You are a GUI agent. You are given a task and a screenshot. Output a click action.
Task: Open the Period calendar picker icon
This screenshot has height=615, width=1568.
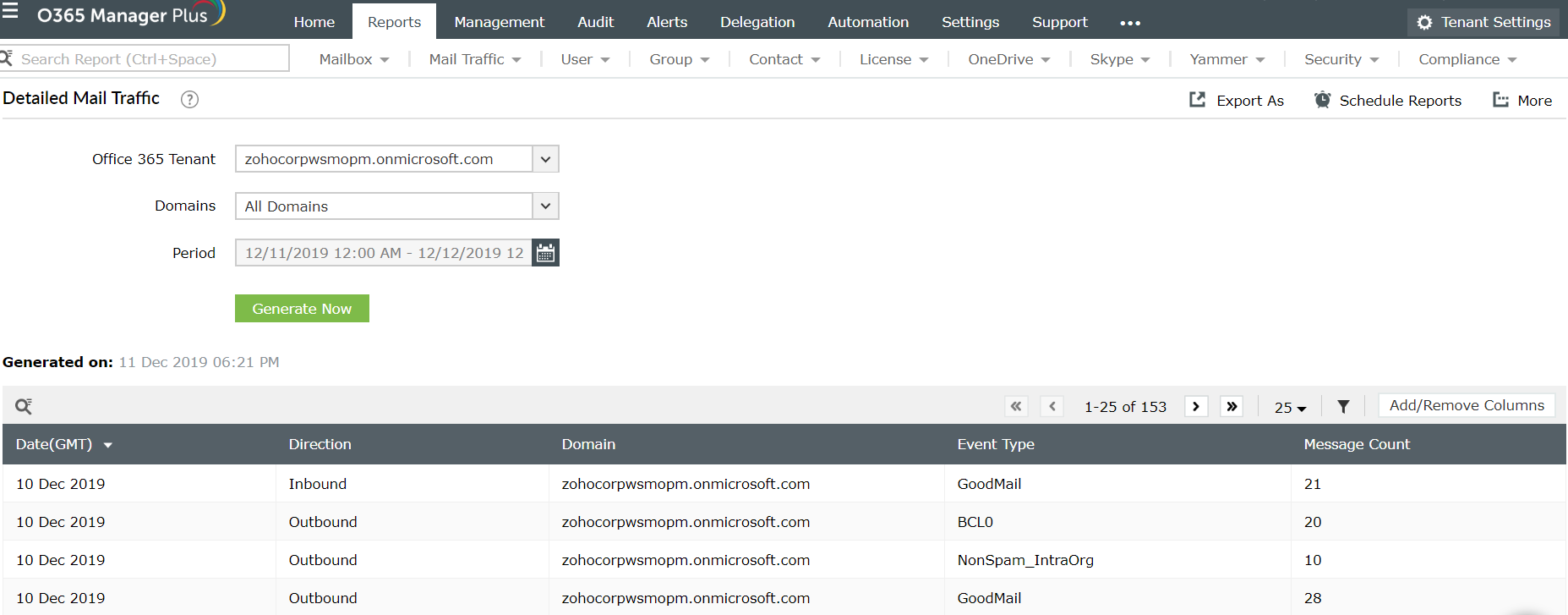[x=546, y=253]
